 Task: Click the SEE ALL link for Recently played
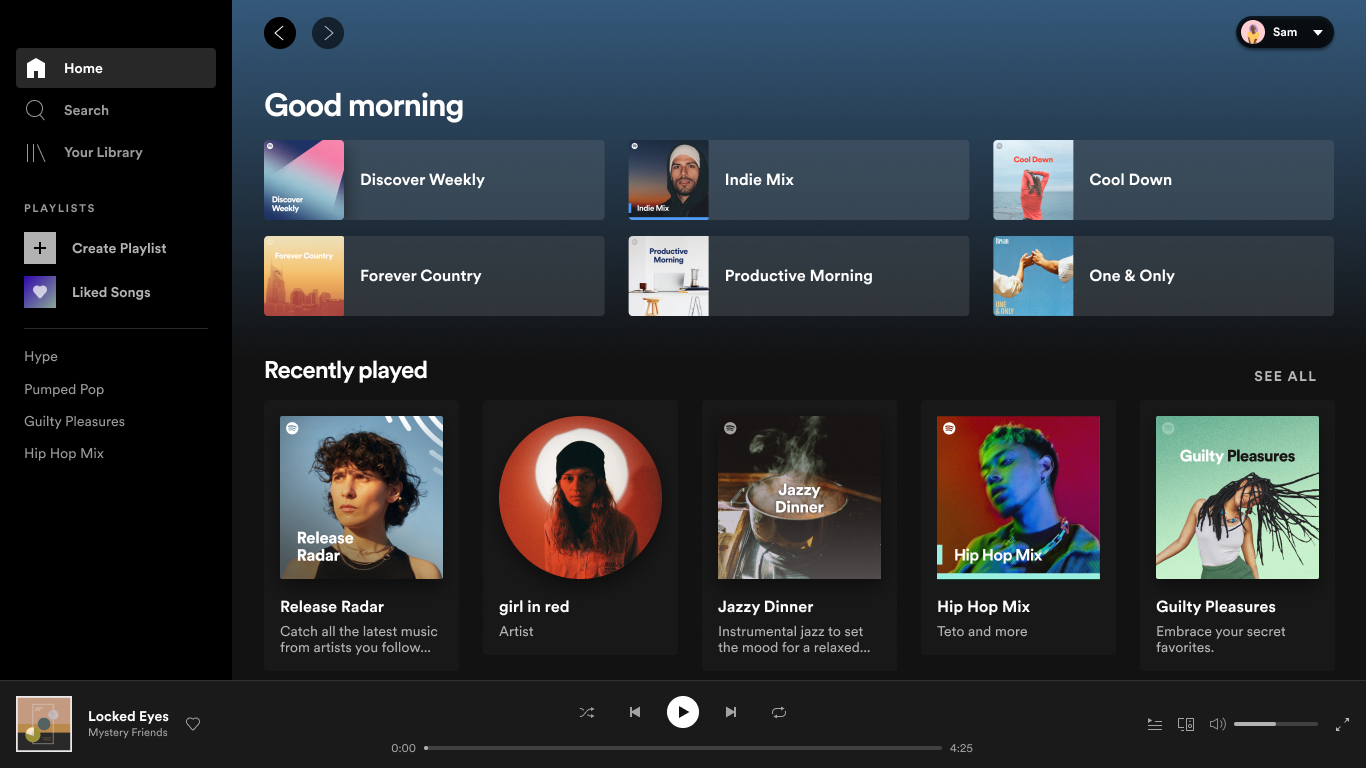pyautogui.click(x=1286, y=376)
